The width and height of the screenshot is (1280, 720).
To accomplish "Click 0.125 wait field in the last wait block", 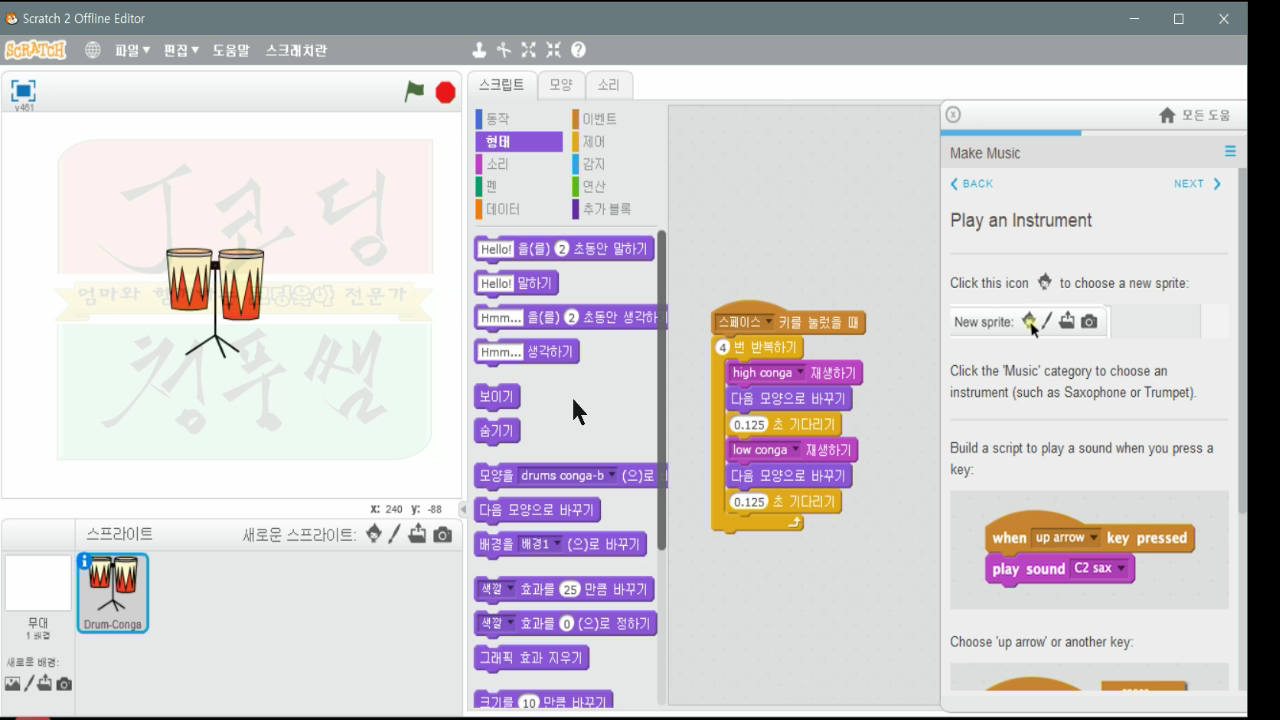I will click(748, 502).
